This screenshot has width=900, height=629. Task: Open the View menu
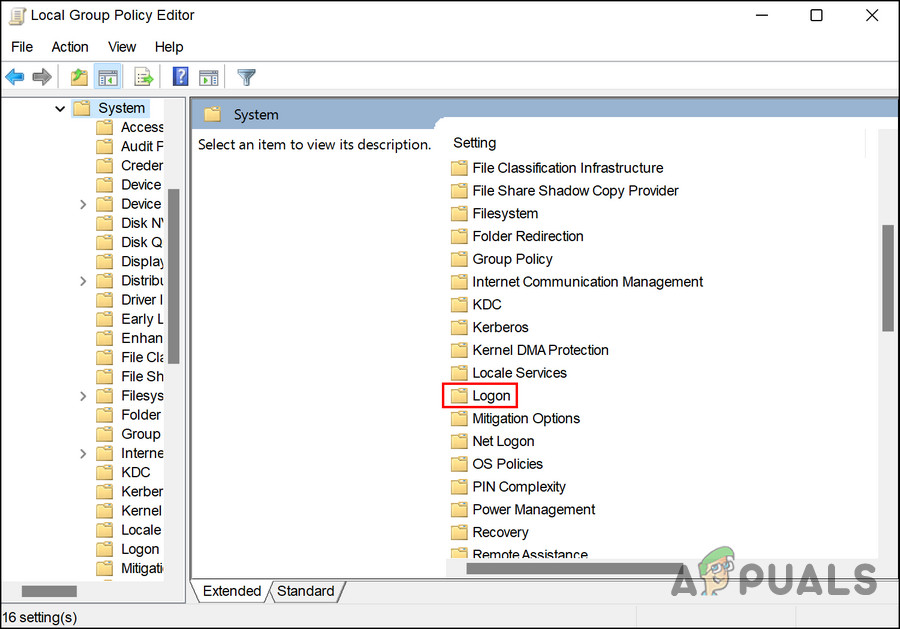[122, 47]
